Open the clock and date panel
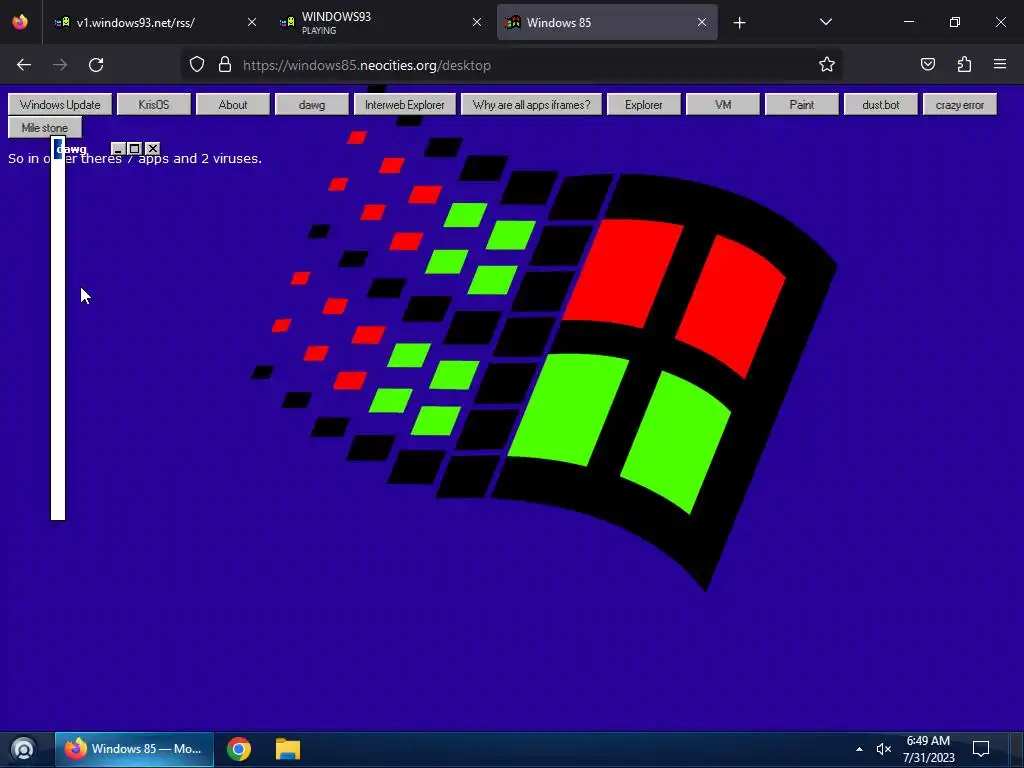Screen dimensions: 1024x768 point(929,749)
